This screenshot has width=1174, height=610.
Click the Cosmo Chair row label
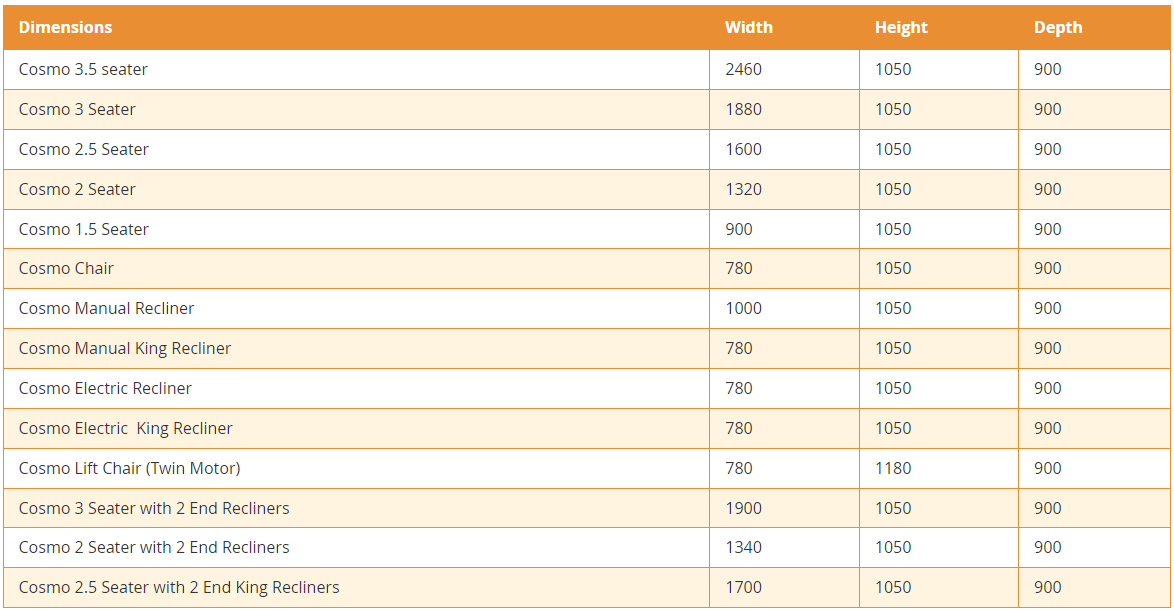[66, 269]
